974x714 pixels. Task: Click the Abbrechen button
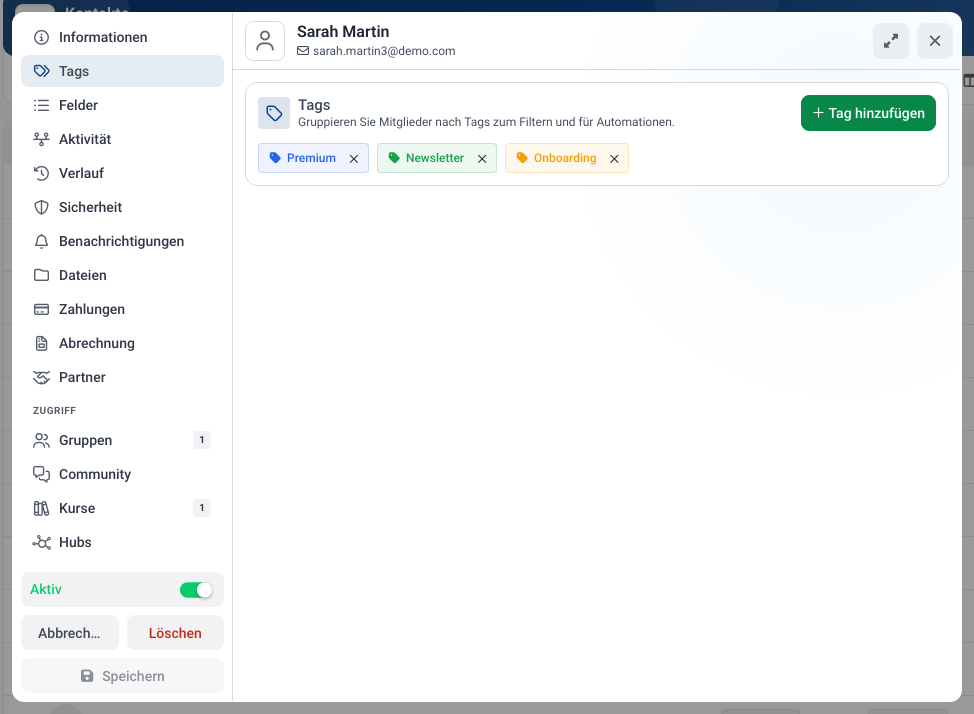(70, 633)
